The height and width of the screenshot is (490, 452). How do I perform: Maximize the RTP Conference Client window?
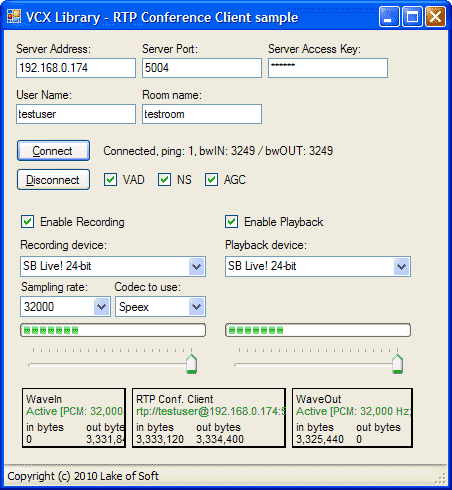coord(412,16)
